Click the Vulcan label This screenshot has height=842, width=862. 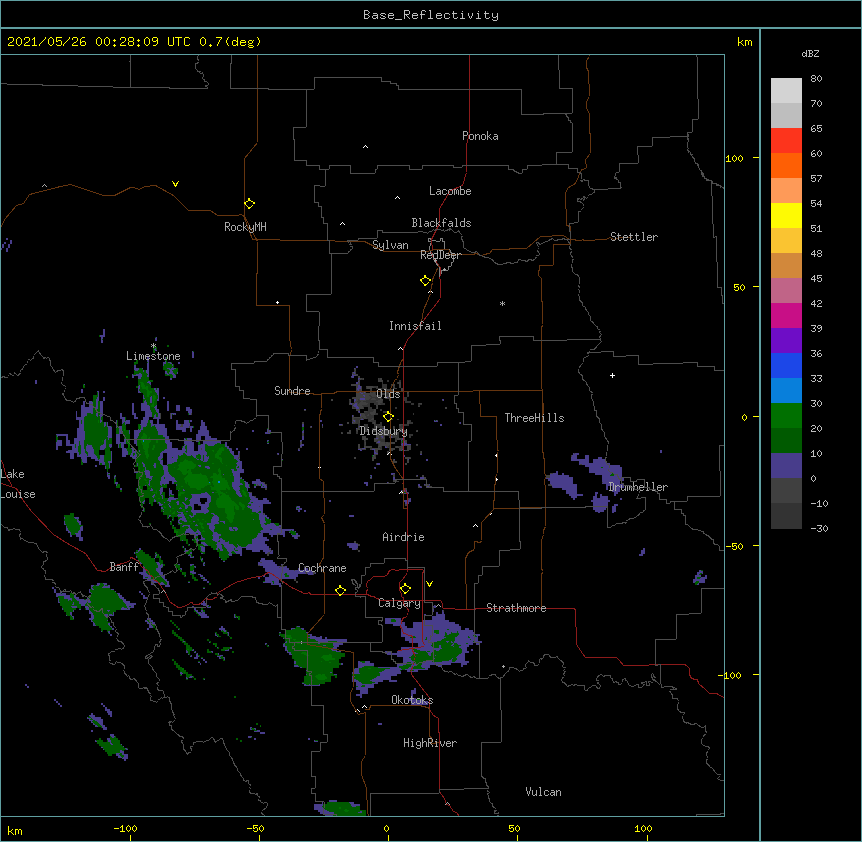coord(543,792)
